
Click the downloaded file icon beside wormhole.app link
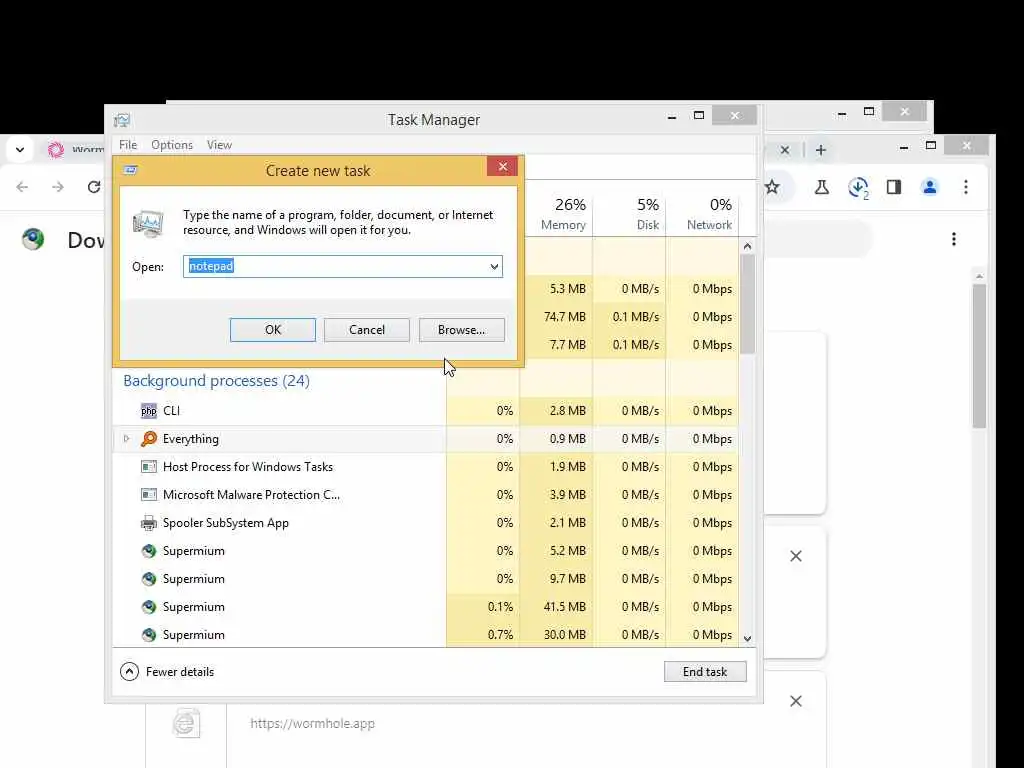(186, 724)
